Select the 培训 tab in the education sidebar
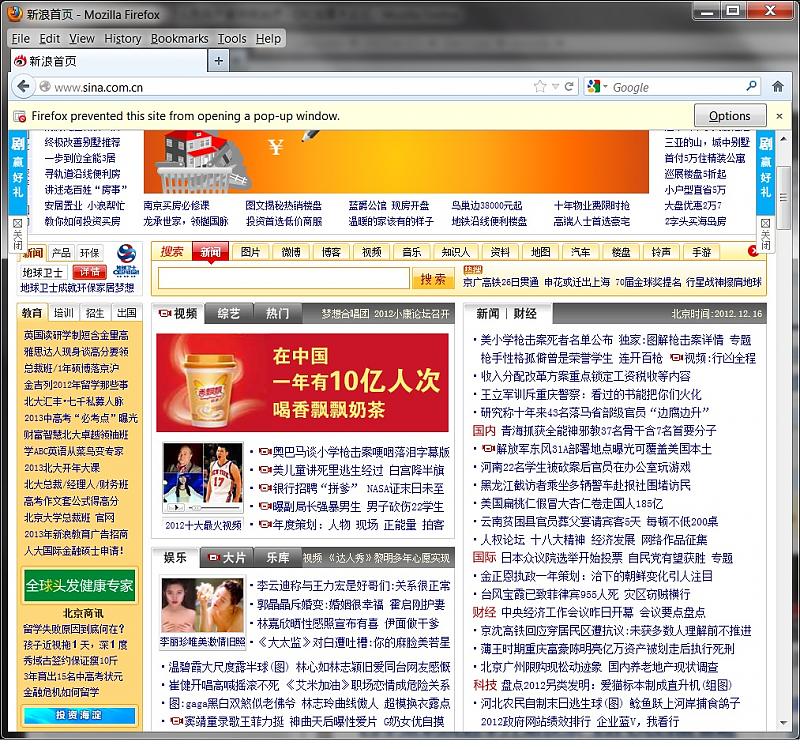Screen dimensions: 800x749 pyautogui.click(x=64, y=313)
